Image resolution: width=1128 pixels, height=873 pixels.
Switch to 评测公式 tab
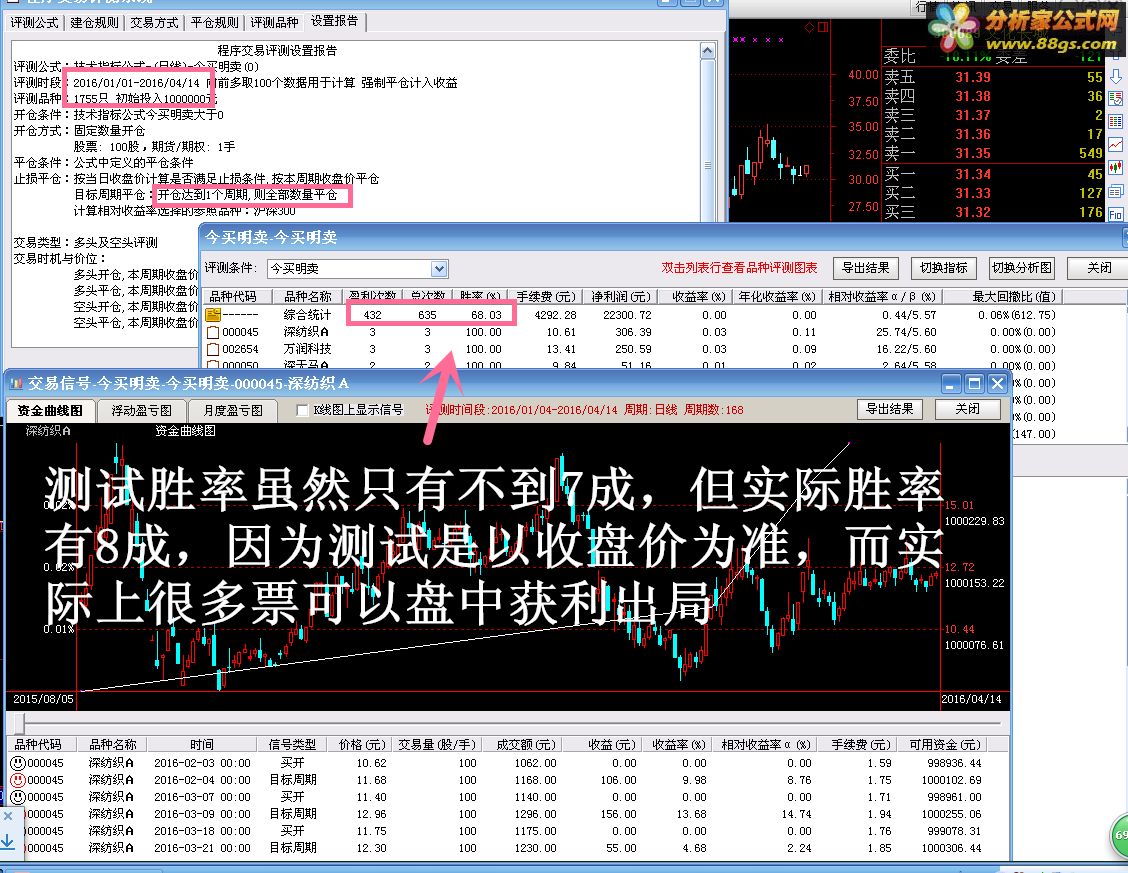tap(35, 22)
